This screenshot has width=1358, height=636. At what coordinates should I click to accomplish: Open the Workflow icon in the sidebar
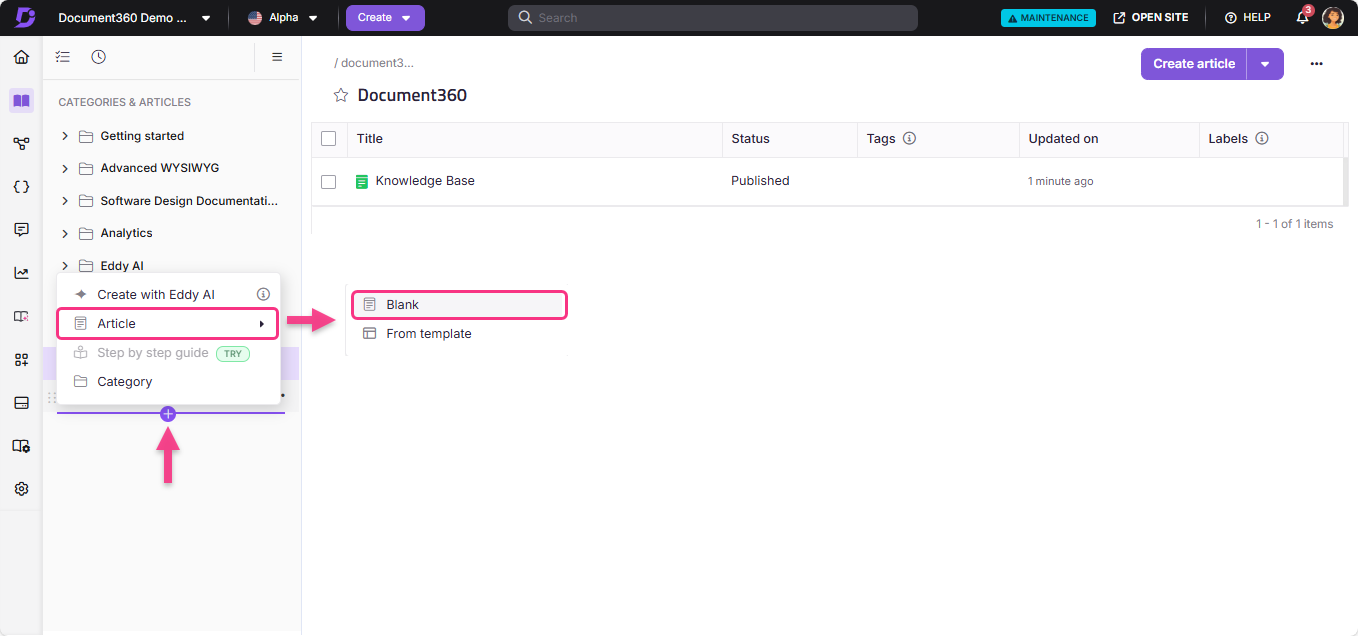coord(21,143)
